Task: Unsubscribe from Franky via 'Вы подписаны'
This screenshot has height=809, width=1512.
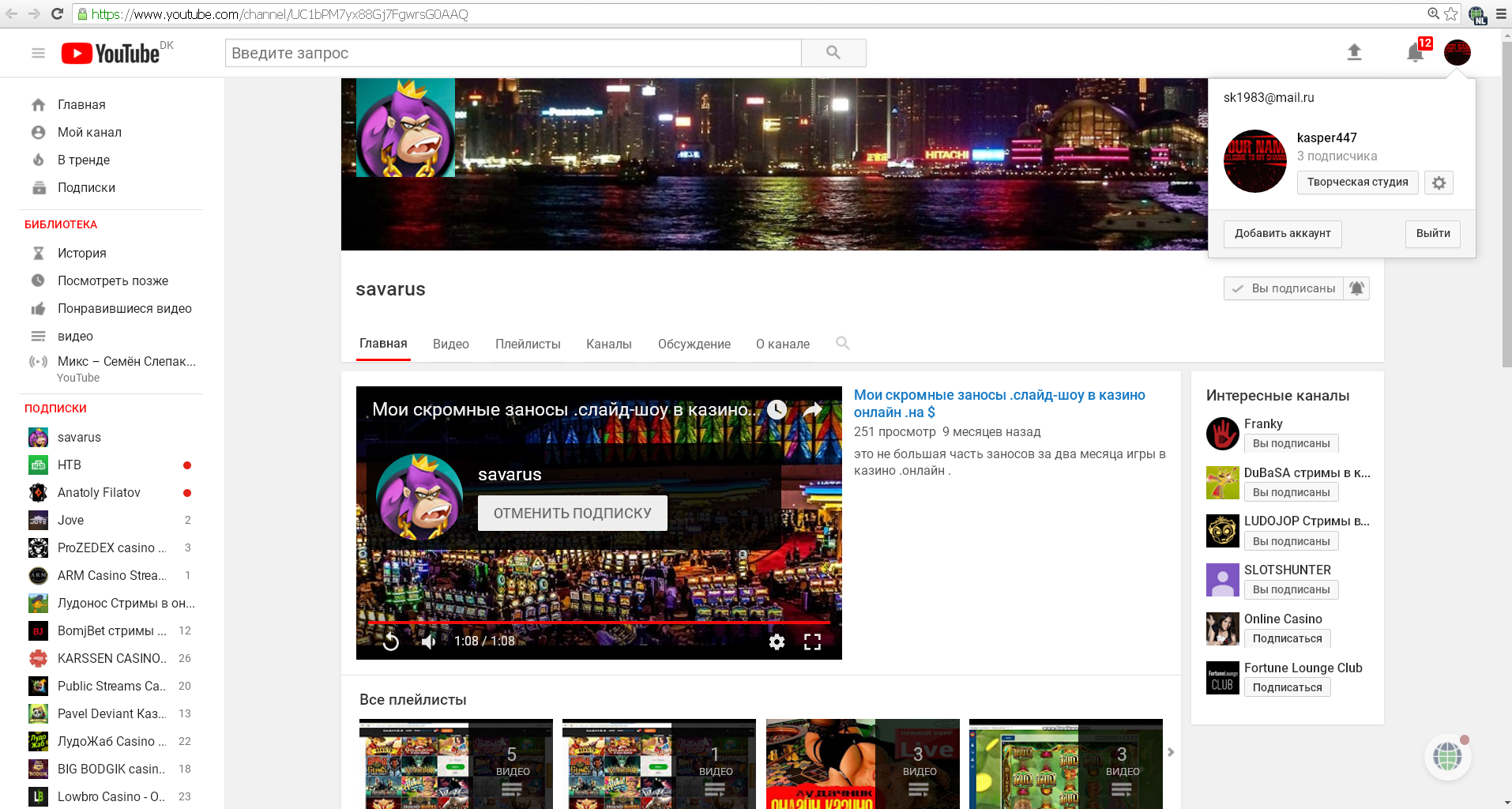Action: pos(1292,443)
